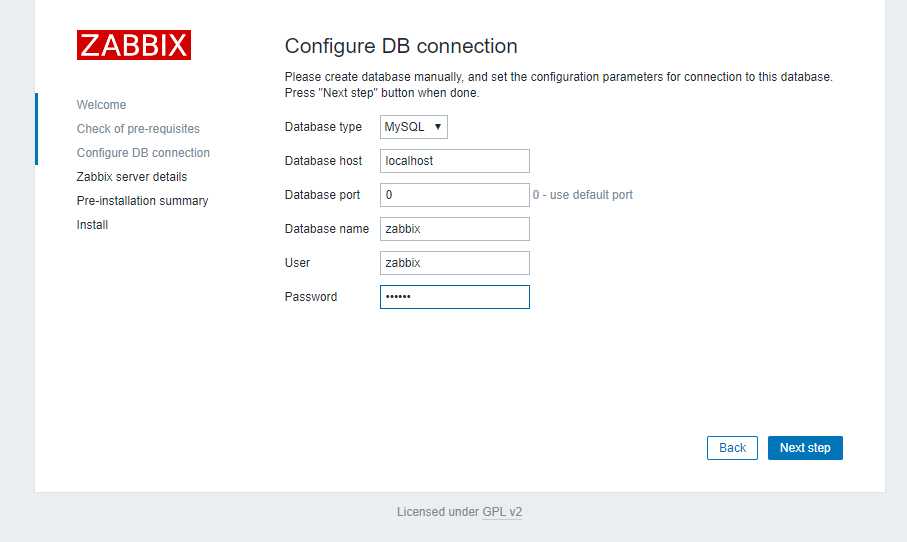Focus the Database host input field
The width and height of the screenshot is (907, 542).
[x=454, y=161]
